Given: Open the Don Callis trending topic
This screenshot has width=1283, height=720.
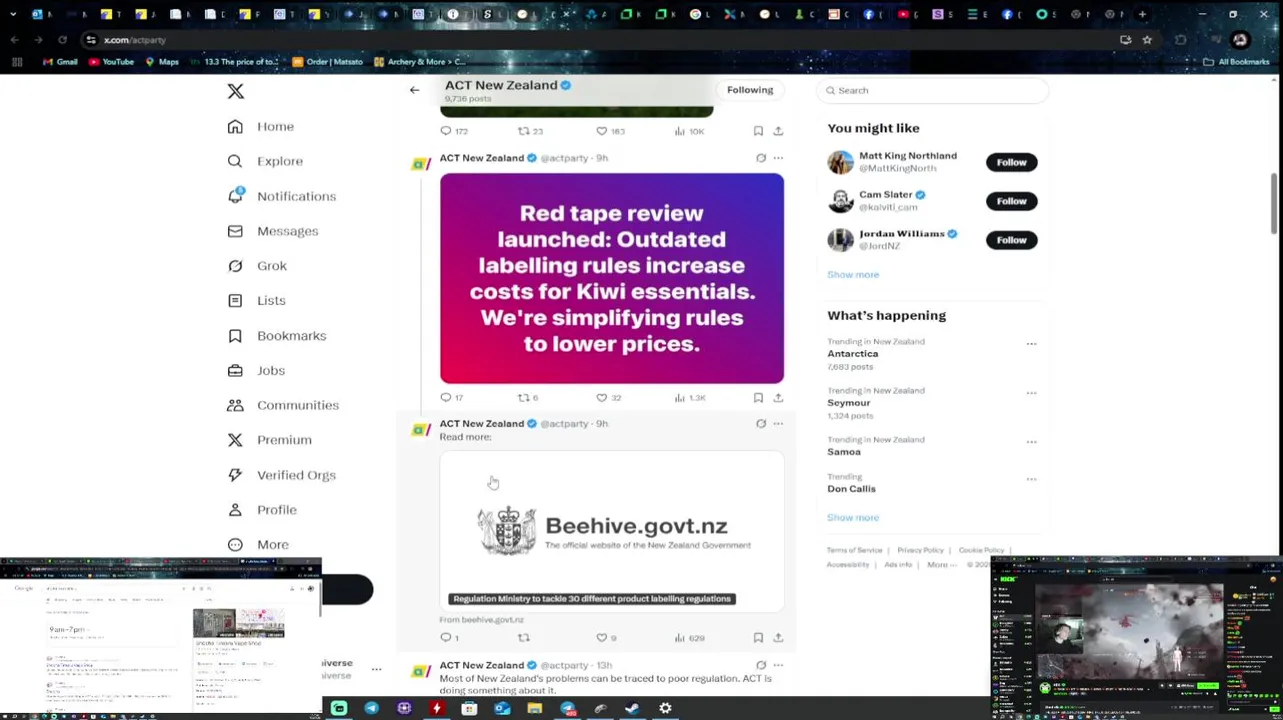Looking at the screenshot, I should click(x=851, y=489).
